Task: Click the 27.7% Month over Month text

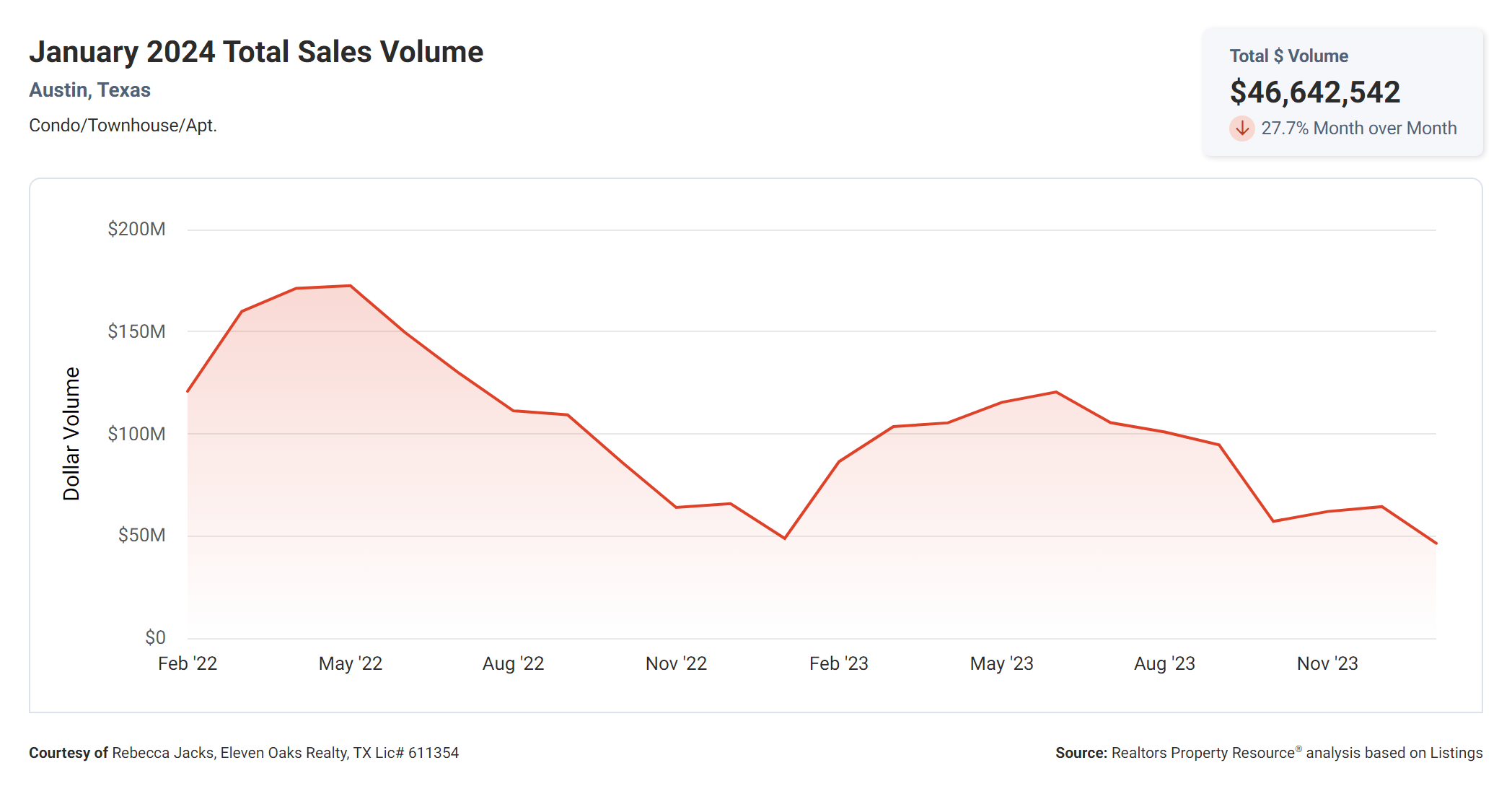Action: [x=1358, y=128]
